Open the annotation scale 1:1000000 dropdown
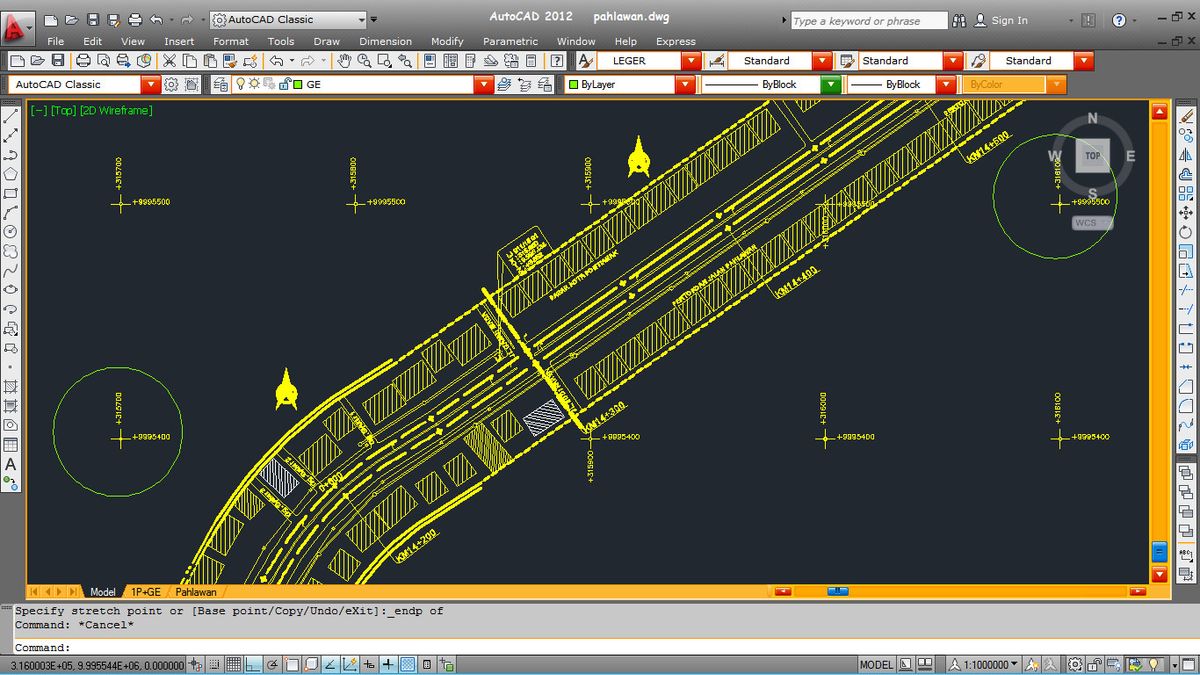Screen dimensions: 1200x675 [984, 665]
